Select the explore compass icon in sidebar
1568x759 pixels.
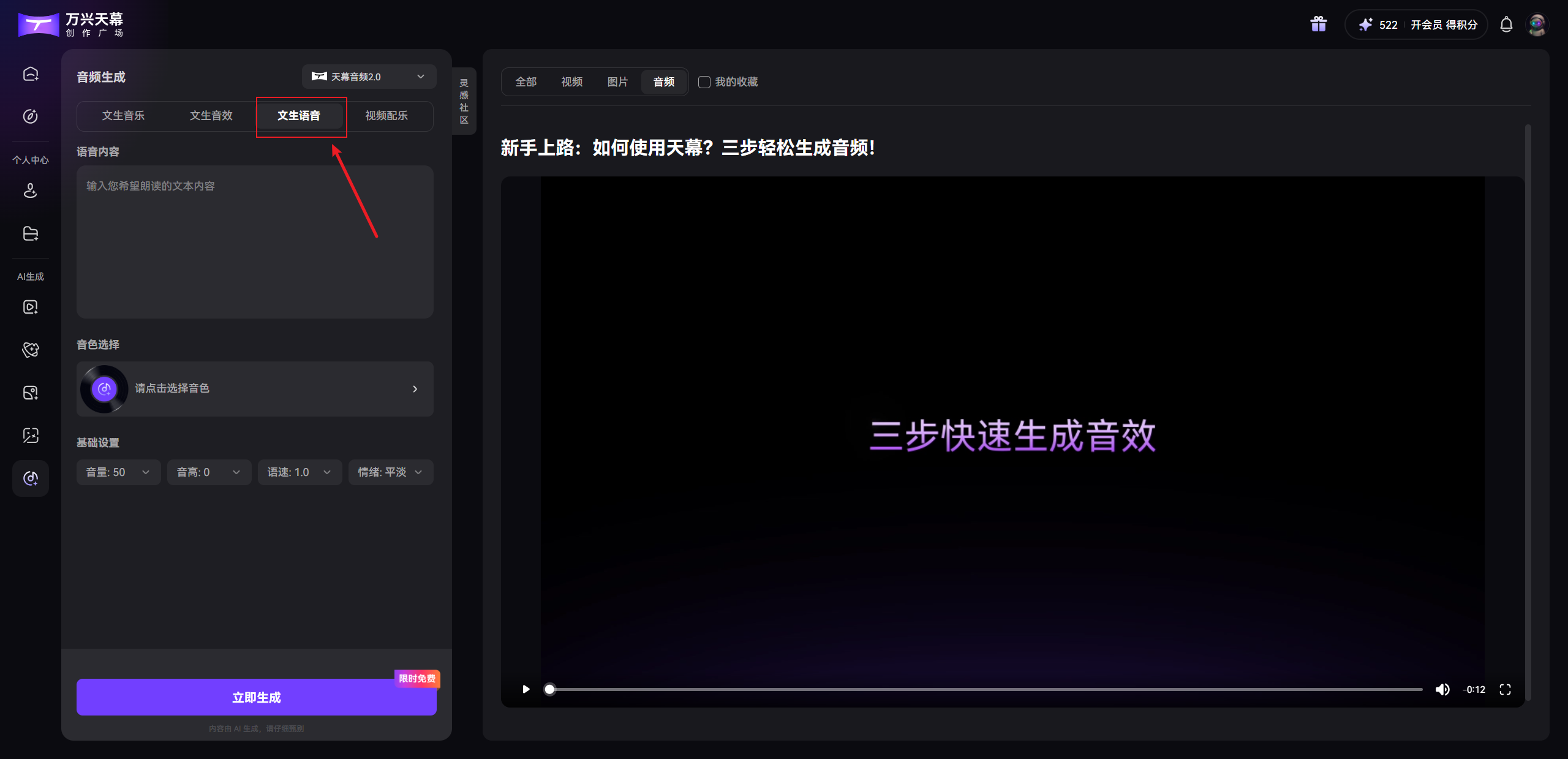point(30,116)
